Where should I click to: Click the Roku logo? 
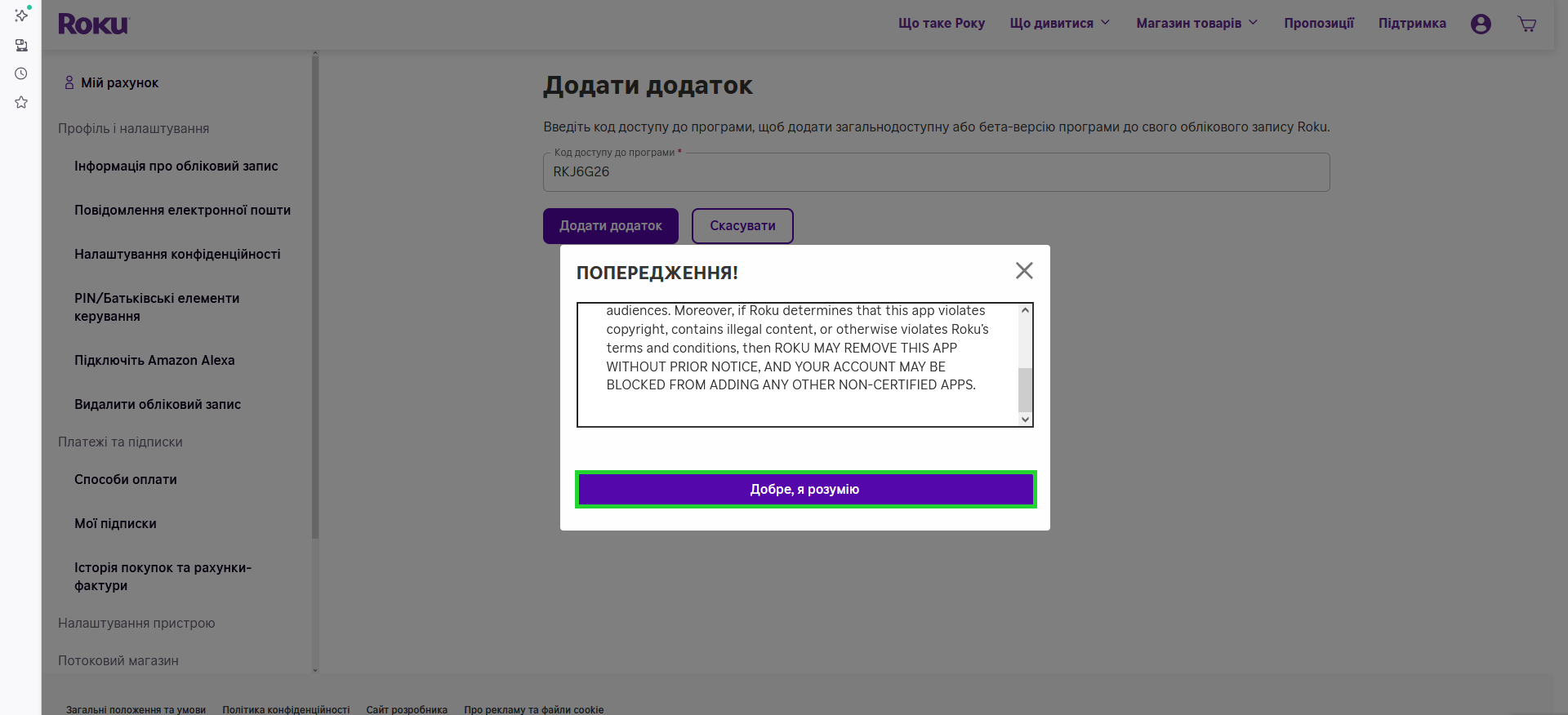click(93, 24)
